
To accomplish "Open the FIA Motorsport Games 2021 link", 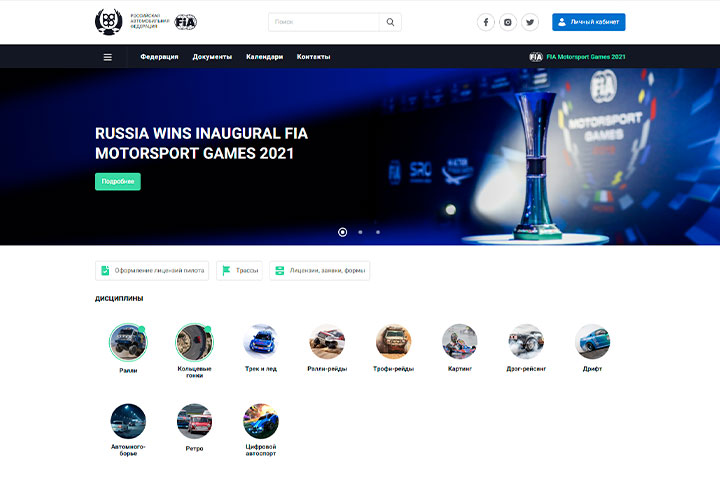I will click(x=586, y=57).
